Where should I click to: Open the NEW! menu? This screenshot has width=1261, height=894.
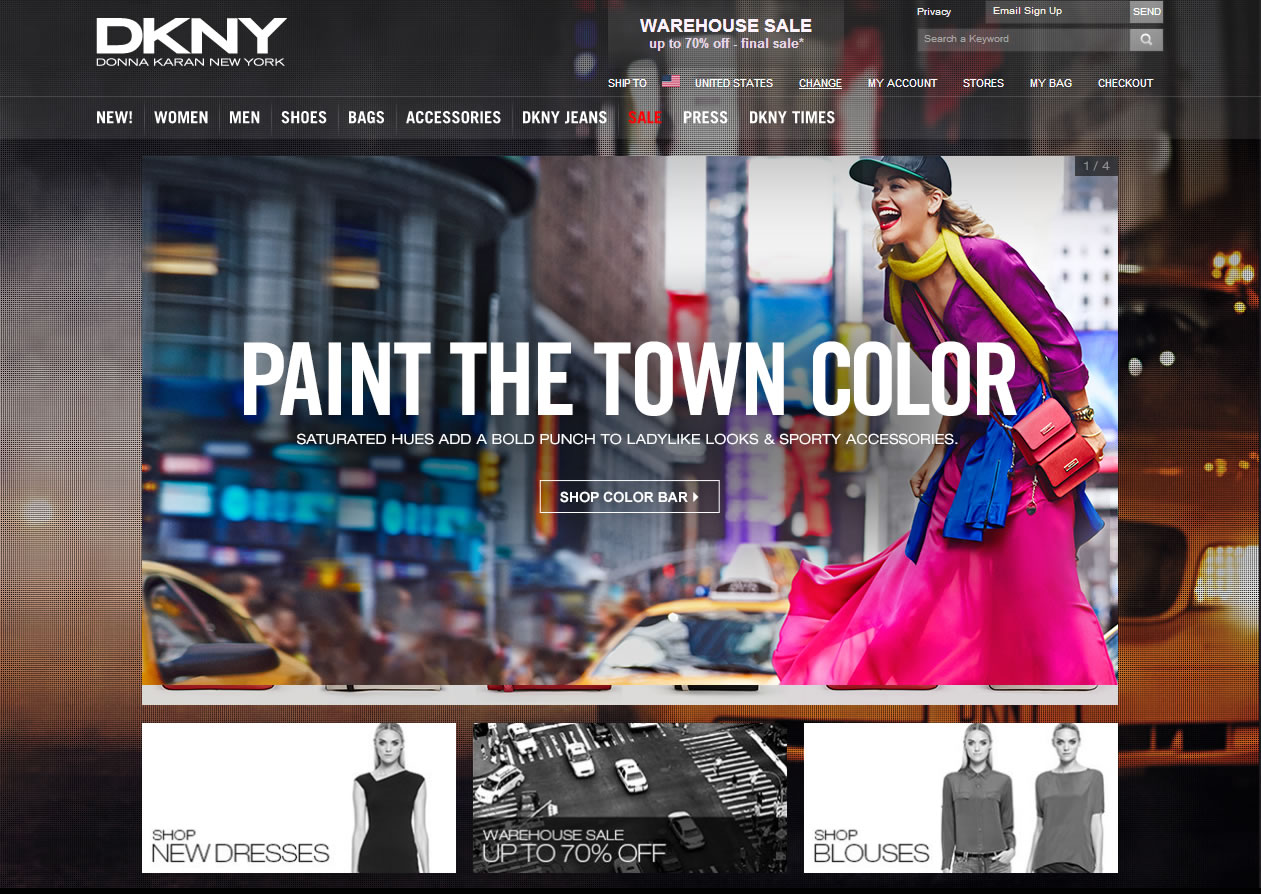point(115,117)
